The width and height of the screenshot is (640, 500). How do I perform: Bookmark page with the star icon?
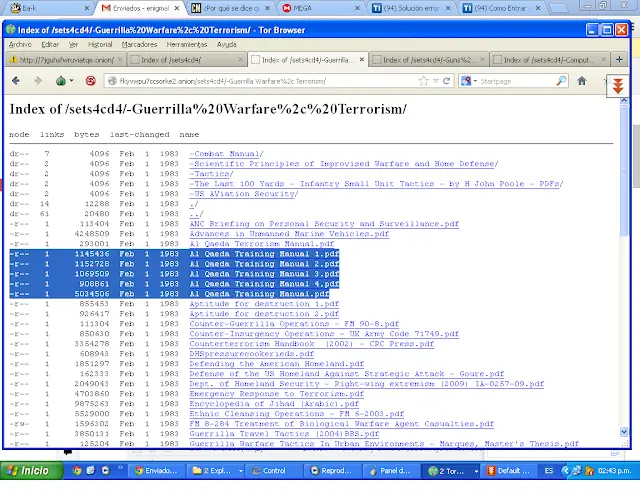click(424, 81)
